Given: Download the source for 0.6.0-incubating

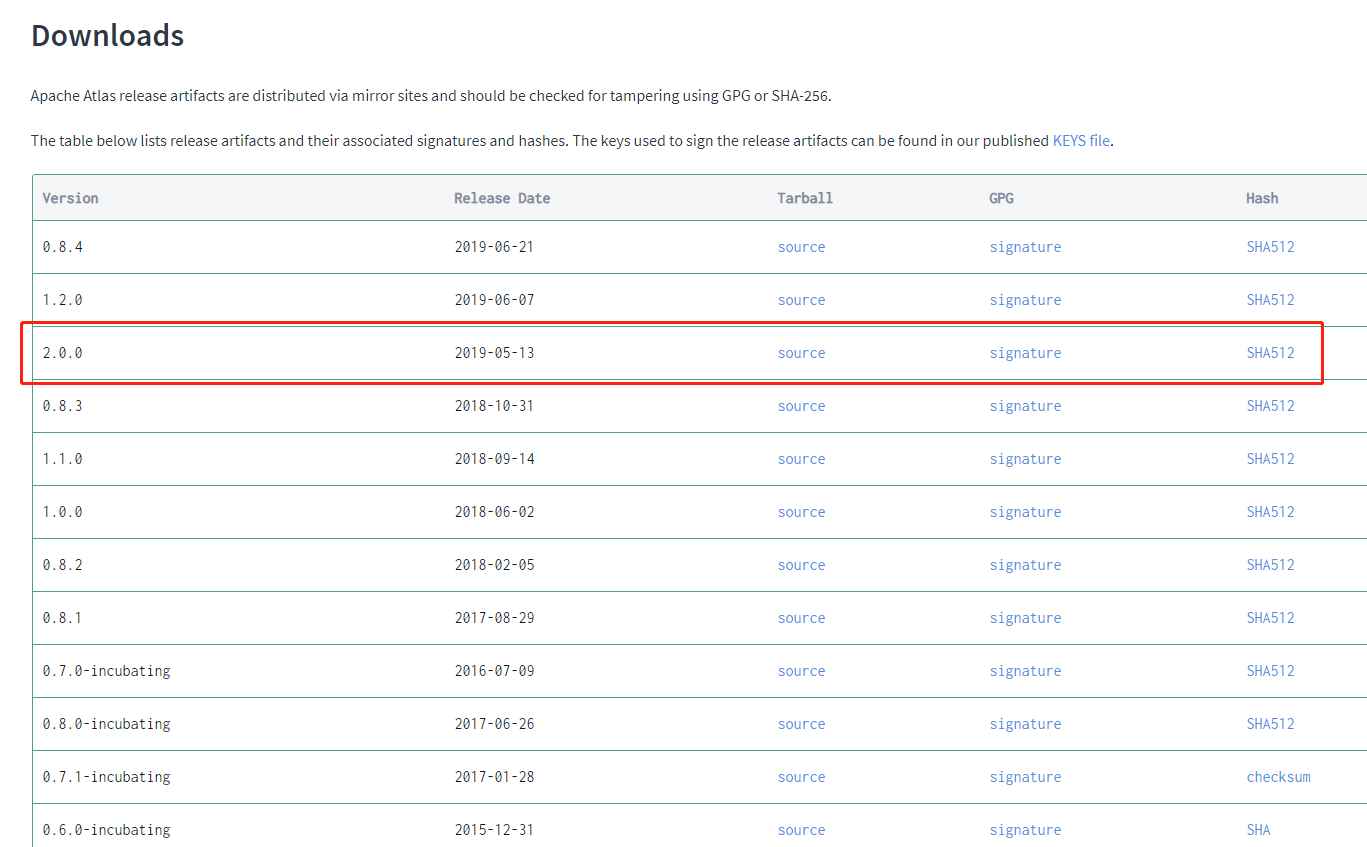Looking at the screenshot, I should (x=801, y=829).
